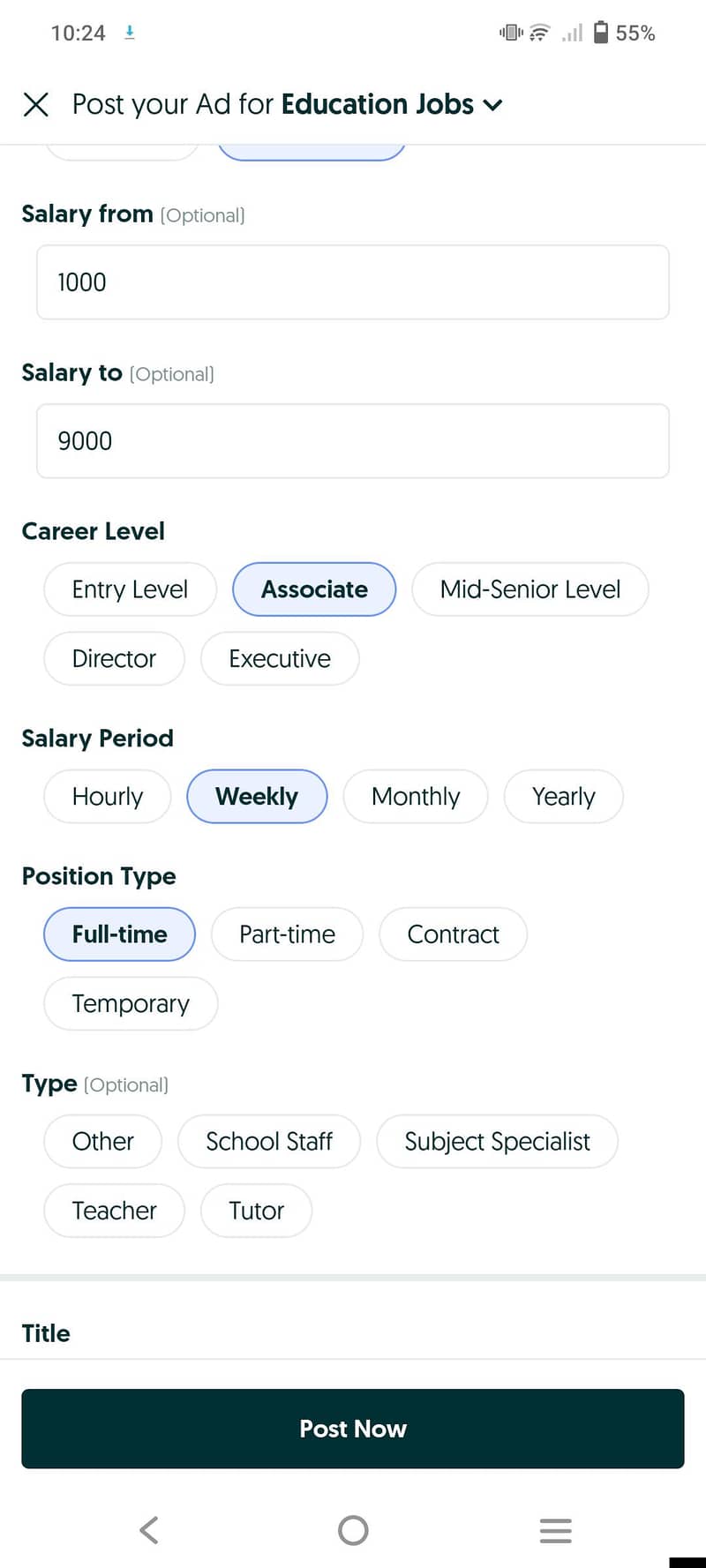Select Monthly salary period
Image resolution: width=706 pixels, height=1568 pixels.
pos(416,797)
